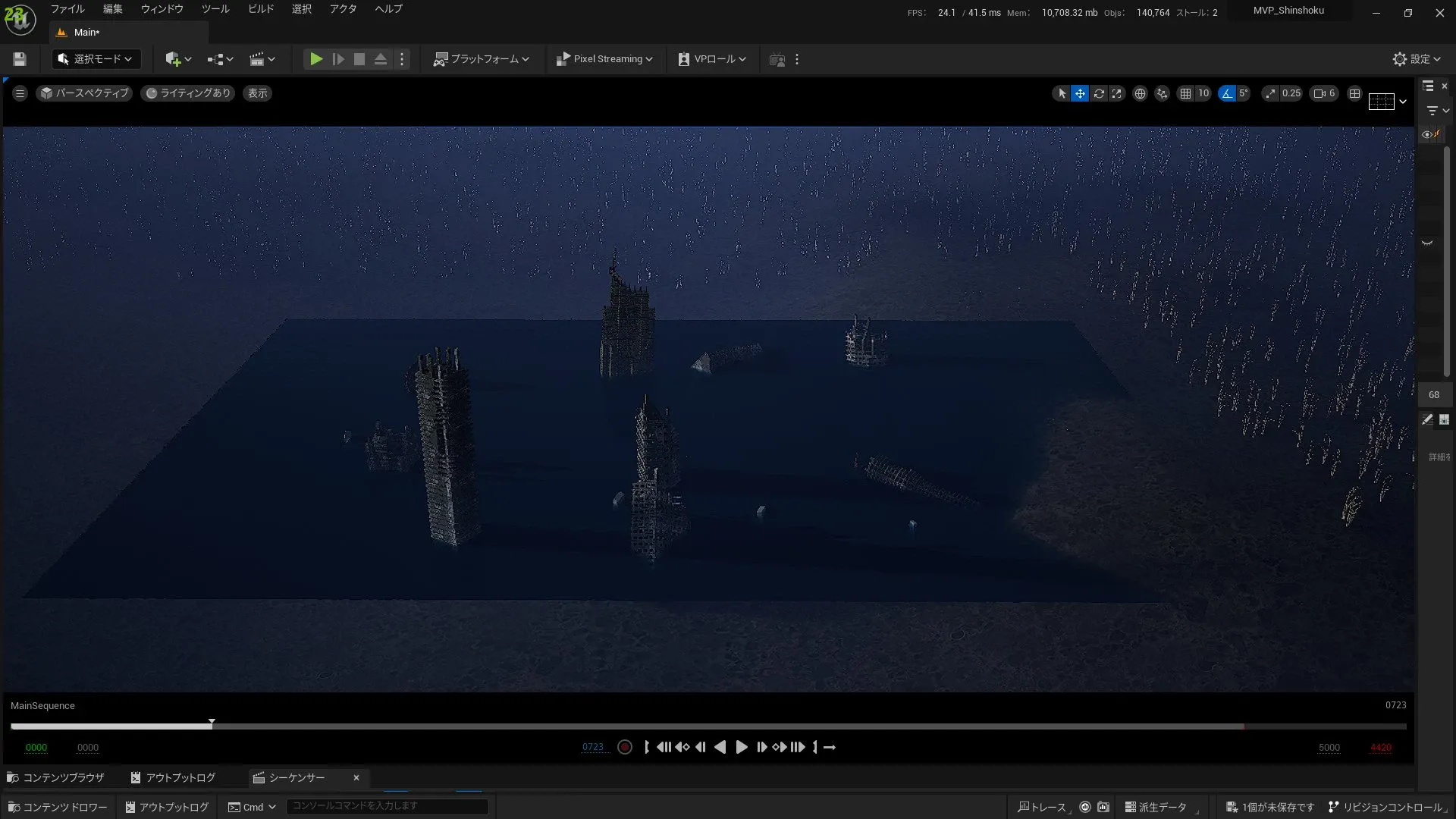Click the sequencer record button
This screenshot has width=1456, height=819.
point(625,747)
